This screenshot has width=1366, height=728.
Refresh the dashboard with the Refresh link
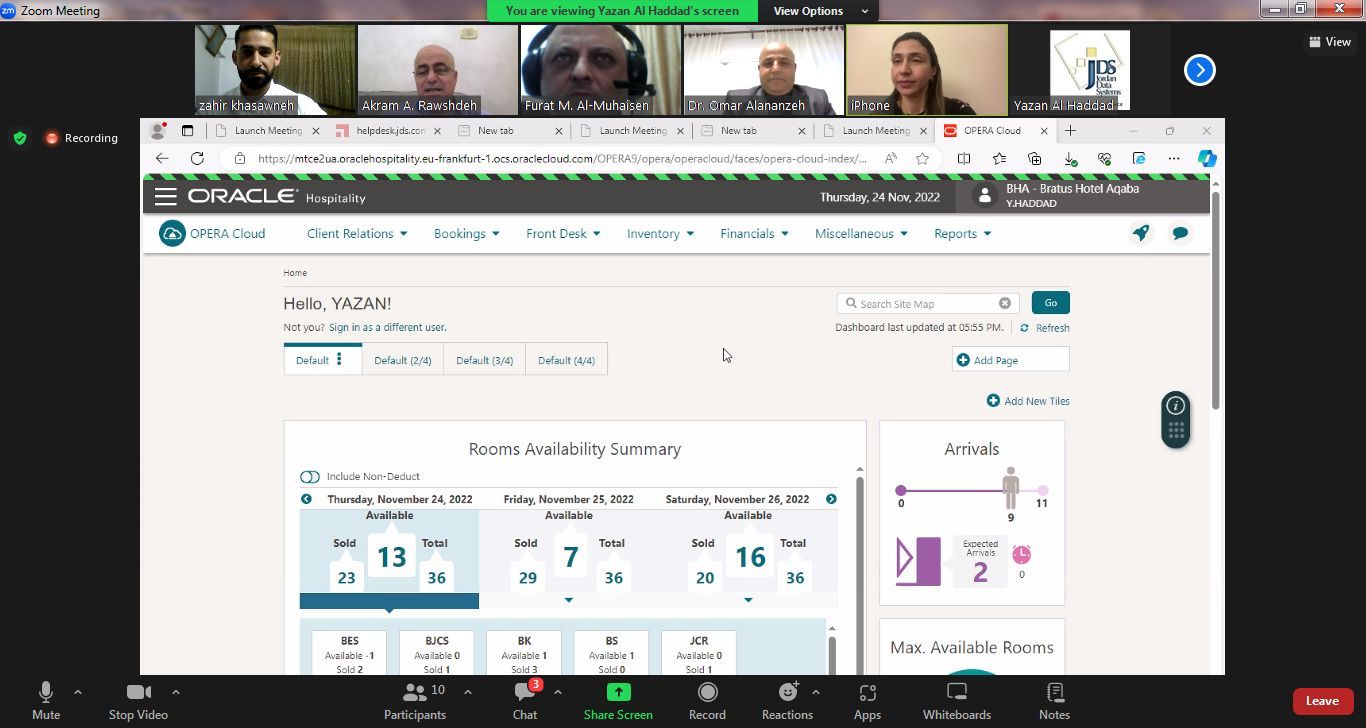coord(1045,328)
